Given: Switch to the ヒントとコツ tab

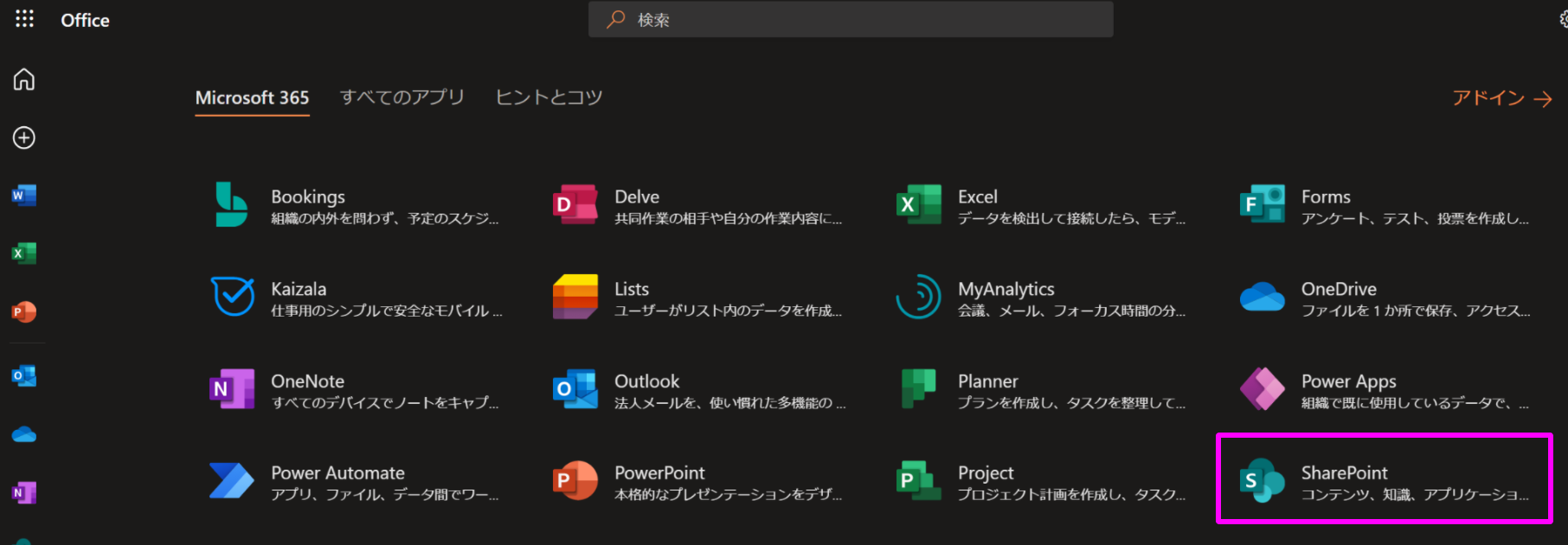Looking at the screenshot, I should click(549, 98).
